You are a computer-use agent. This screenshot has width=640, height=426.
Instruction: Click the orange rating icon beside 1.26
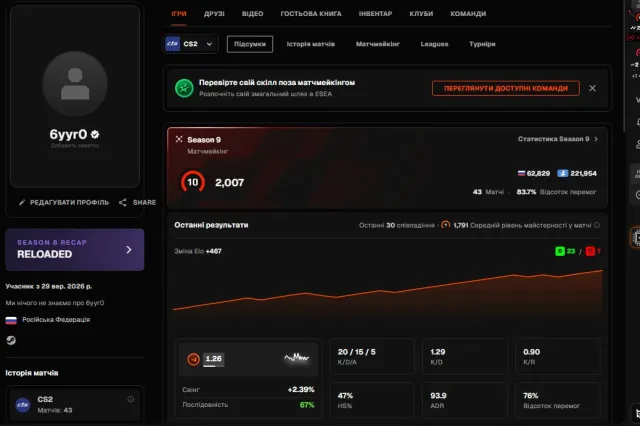click(x=193, y=359)
